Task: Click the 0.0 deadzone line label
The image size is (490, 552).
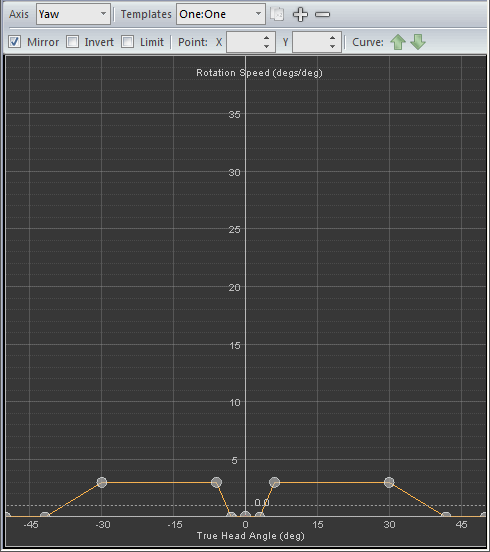Action: [x=262, y=502]
